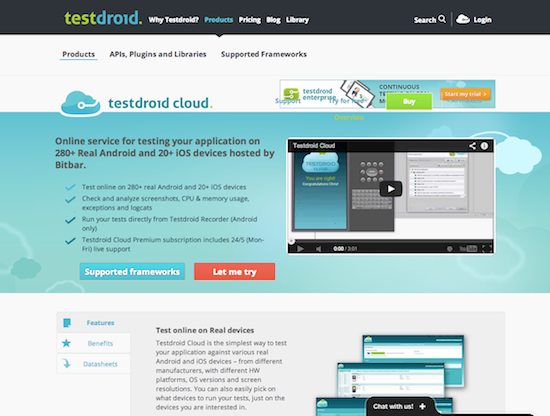
Task: Click the Benefits star icon
Action: [66, 343]
